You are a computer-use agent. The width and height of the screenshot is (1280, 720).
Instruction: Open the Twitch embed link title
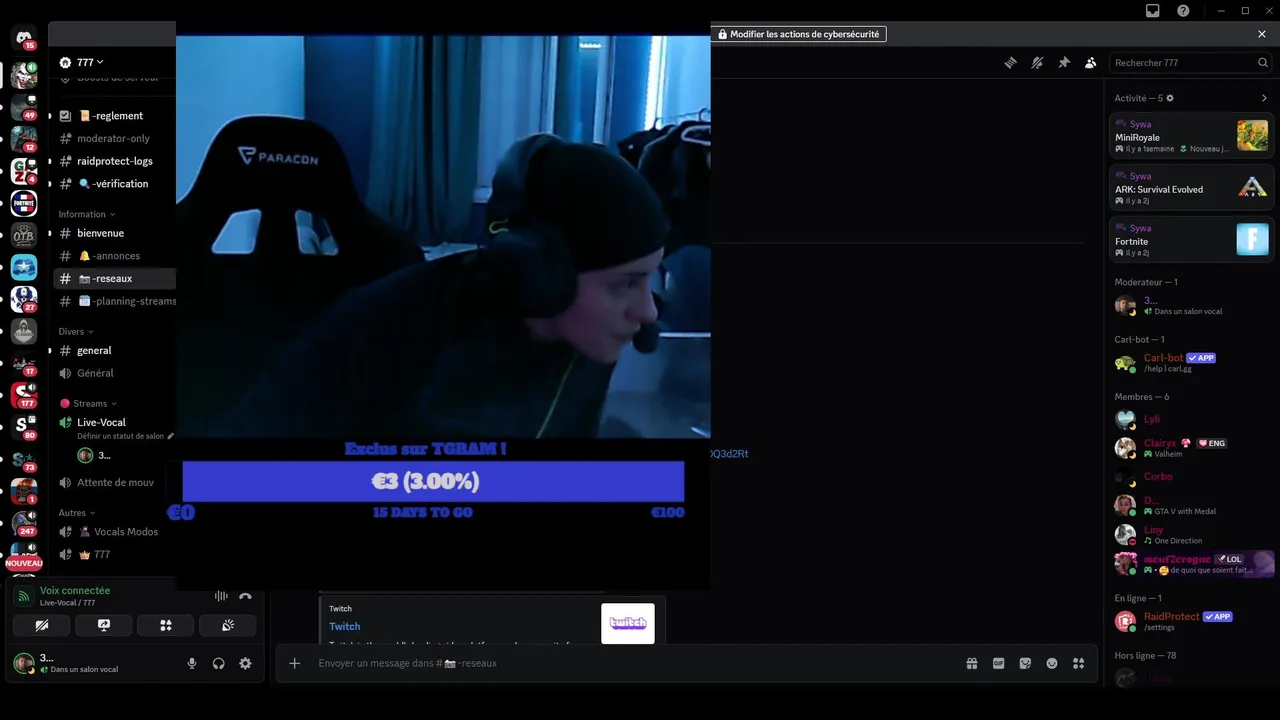coord(345,626)
